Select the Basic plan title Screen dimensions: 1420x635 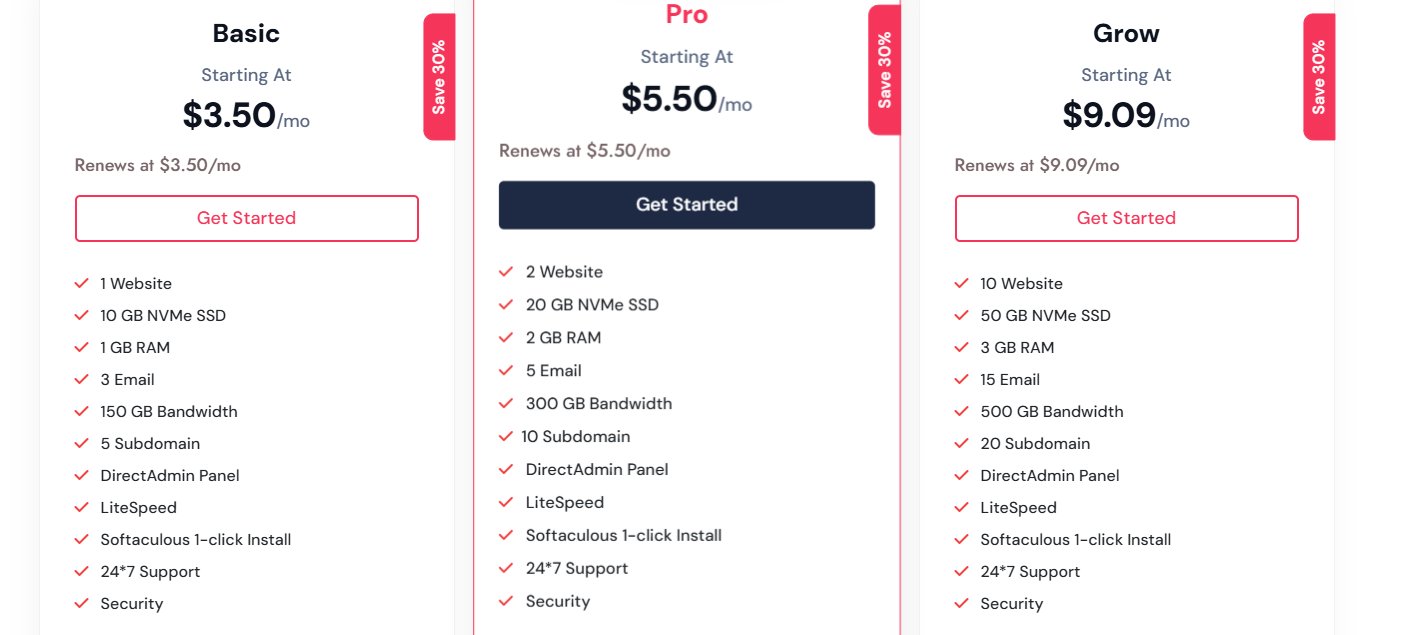tap(246, 33)
